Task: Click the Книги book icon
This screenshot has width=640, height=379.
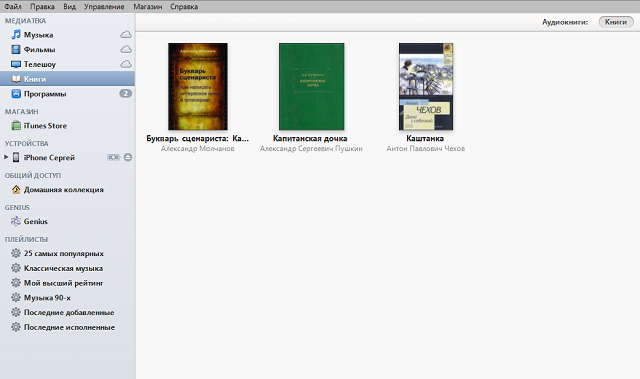Action: (16, 79)
